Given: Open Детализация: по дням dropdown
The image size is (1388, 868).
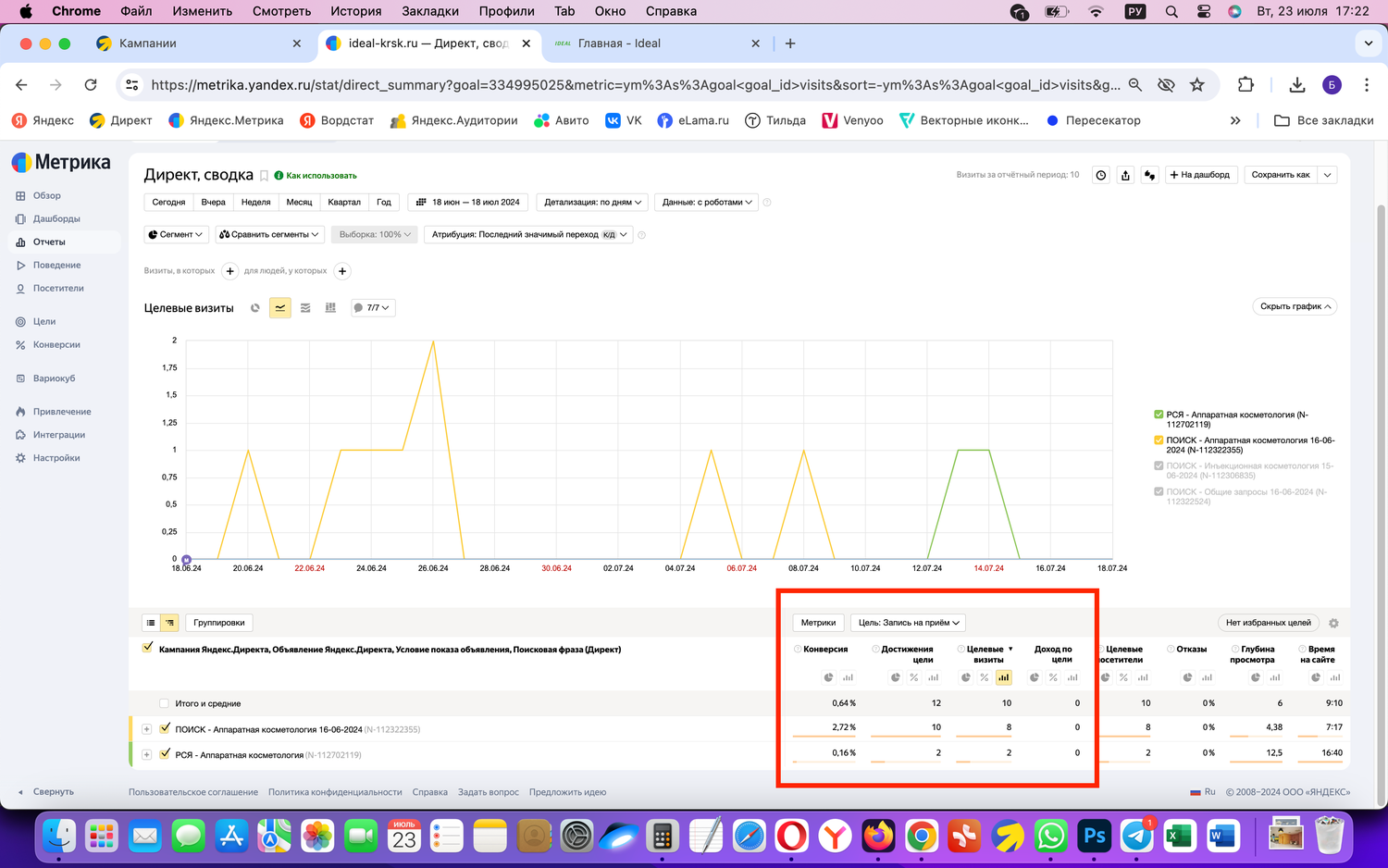Looking at the screenshot, I should tap(592, 202).
